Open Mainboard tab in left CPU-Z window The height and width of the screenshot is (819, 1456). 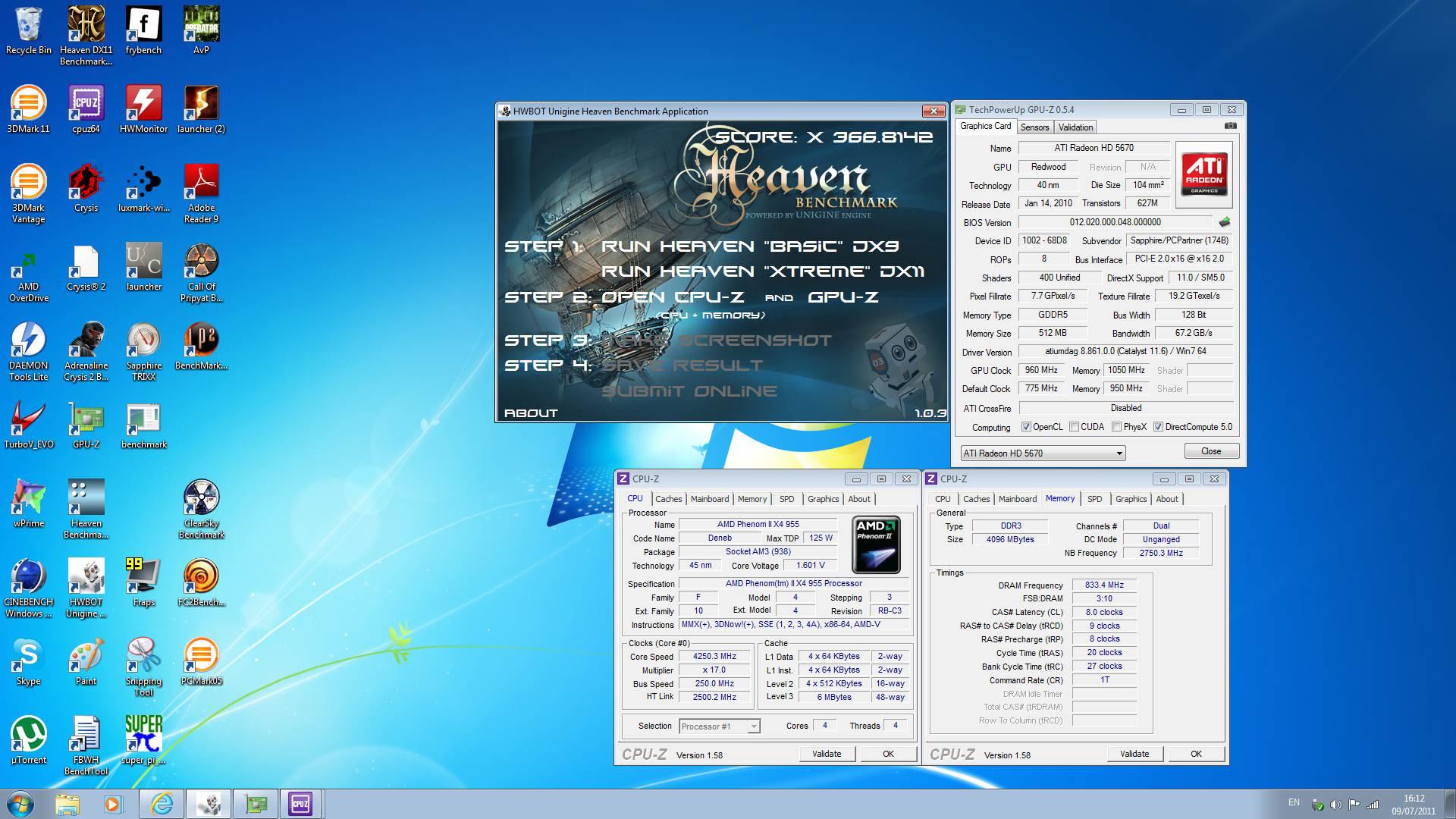pos(709,499)
